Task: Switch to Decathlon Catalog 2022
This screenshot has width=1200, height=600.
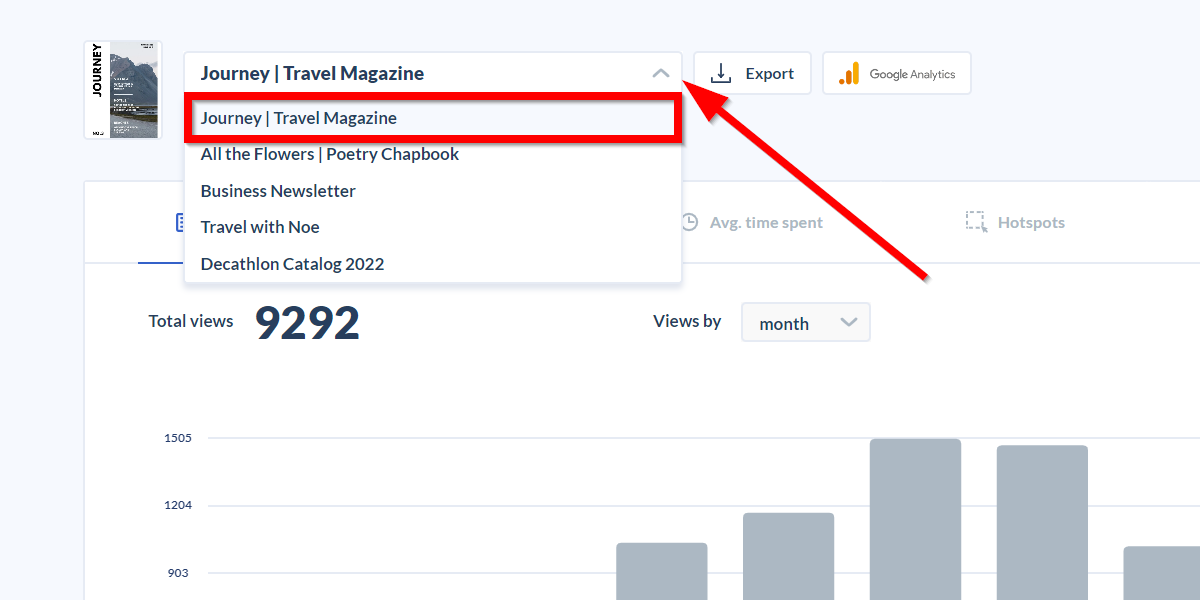Action: click(x=292, y=264)
